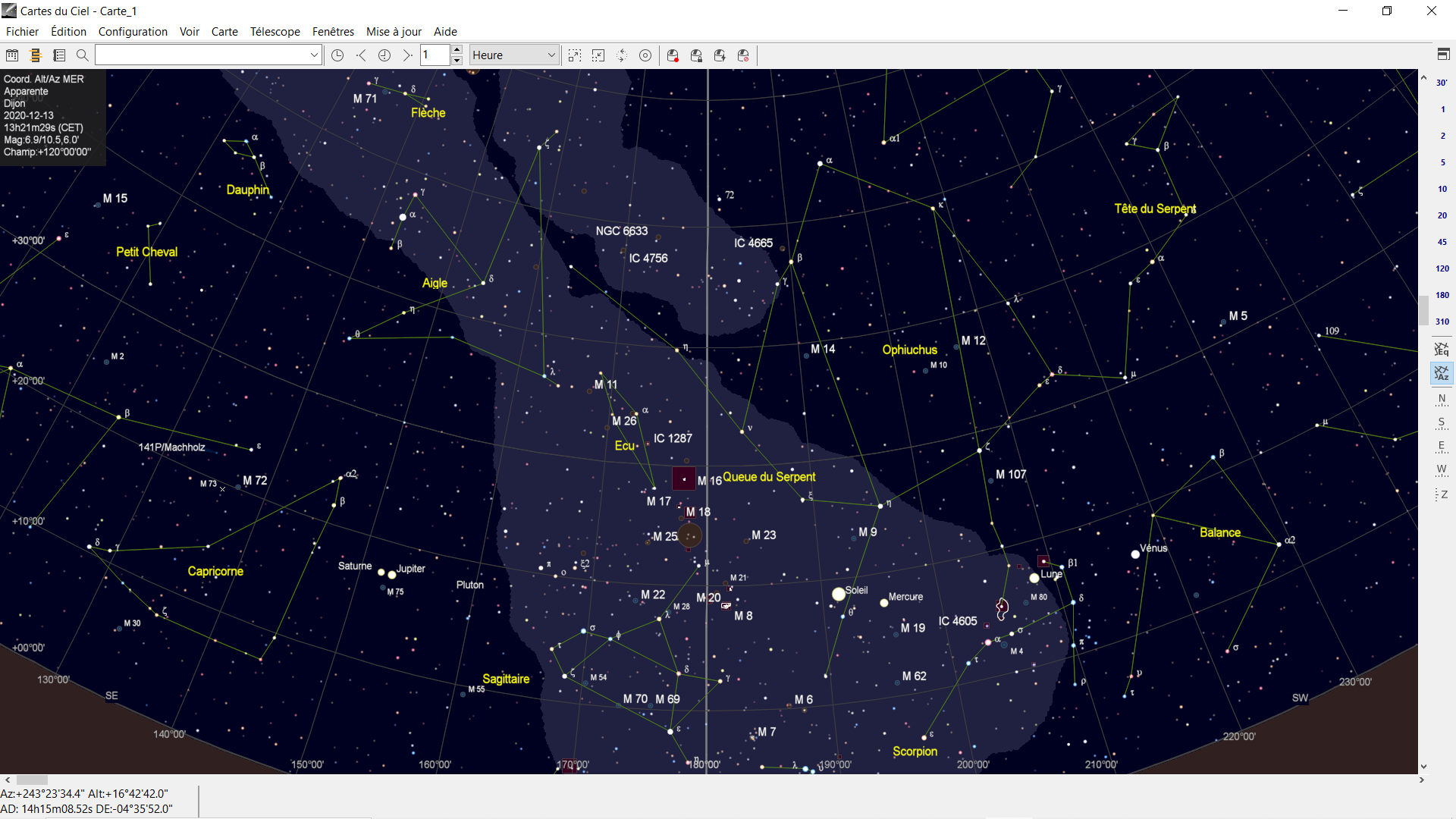1456x819 pixels.
Task: Click the zoom in selection icon
Action: pos(575,55)
